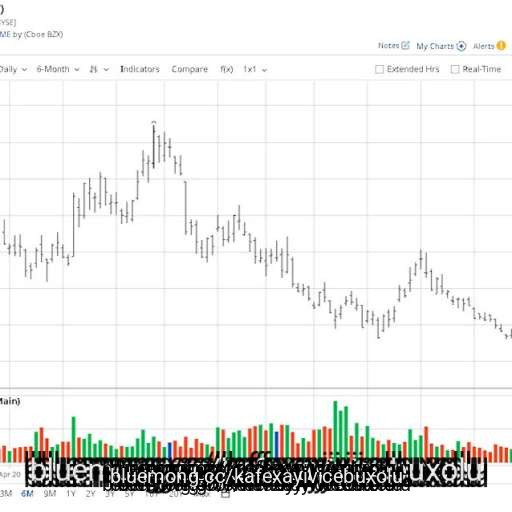
Task: Click the Cboe BZX data source link
Action: [x=44, y=34]
